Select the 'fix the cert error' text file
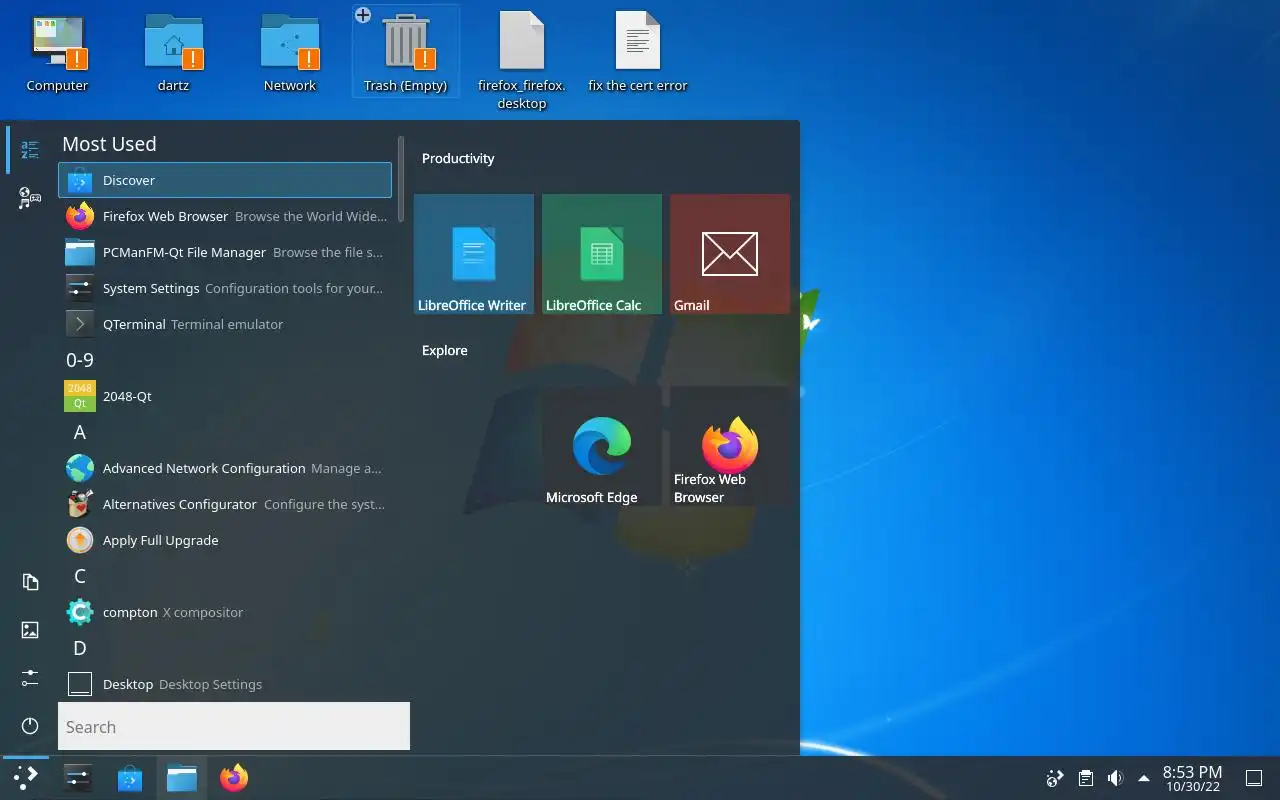The image size is (1280, 800). [638, 52]
